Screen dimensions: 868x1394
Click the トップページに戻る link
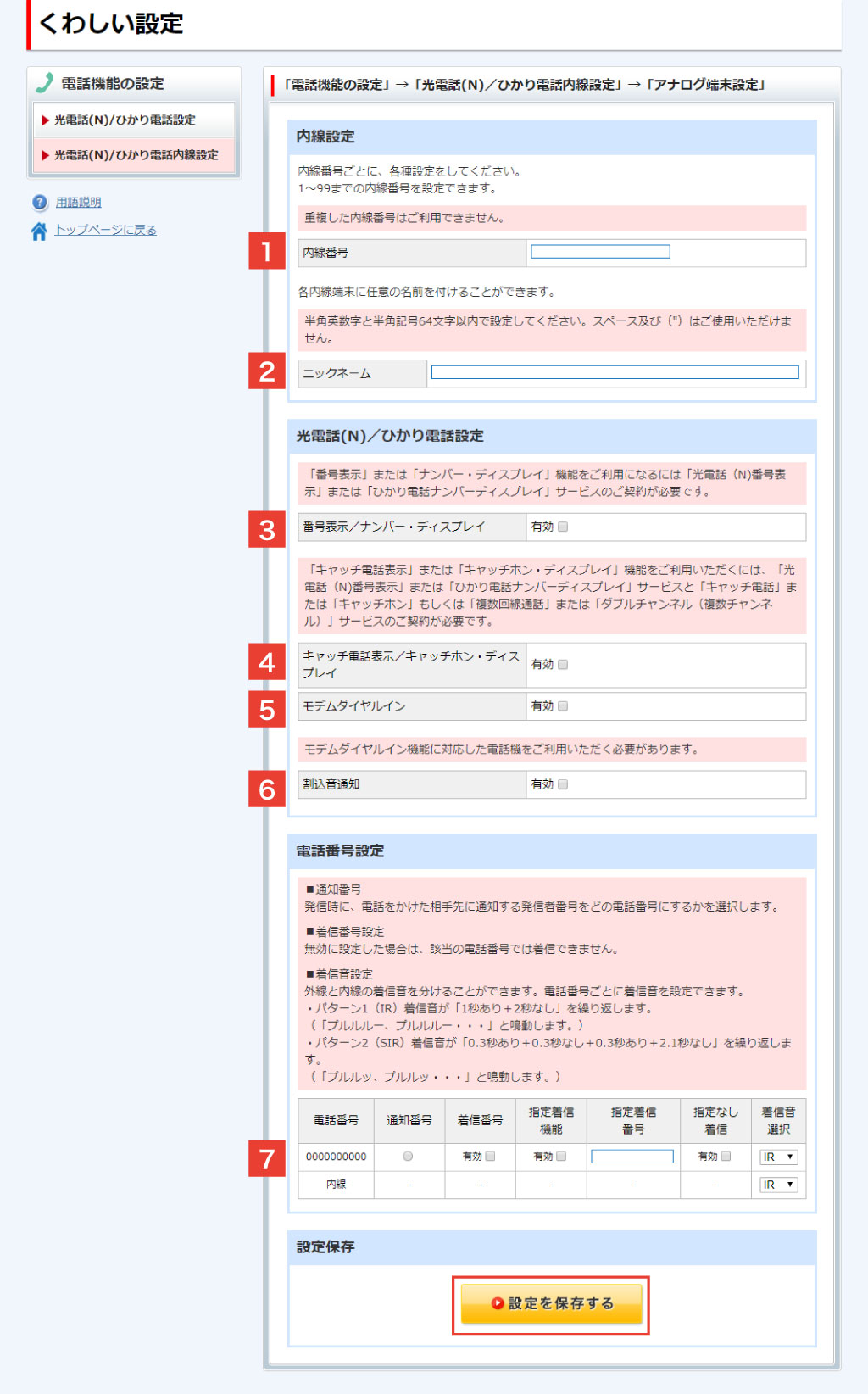click(105, 230)
